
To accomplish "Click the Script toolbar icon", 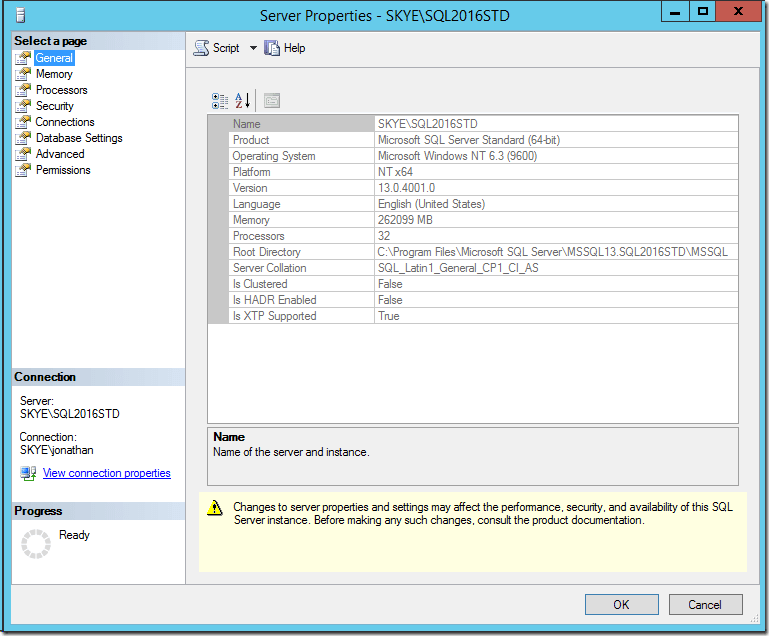I will (x=201, y=48).
